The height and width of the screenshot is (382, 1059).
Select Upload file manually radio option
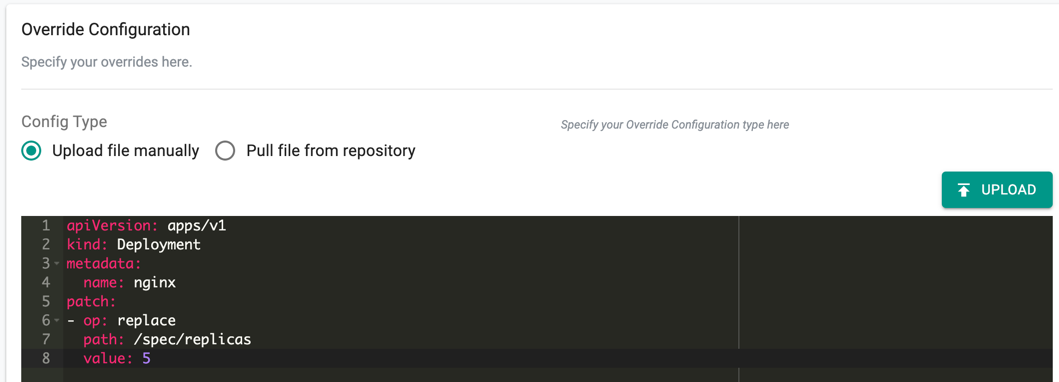coord(31,151)
